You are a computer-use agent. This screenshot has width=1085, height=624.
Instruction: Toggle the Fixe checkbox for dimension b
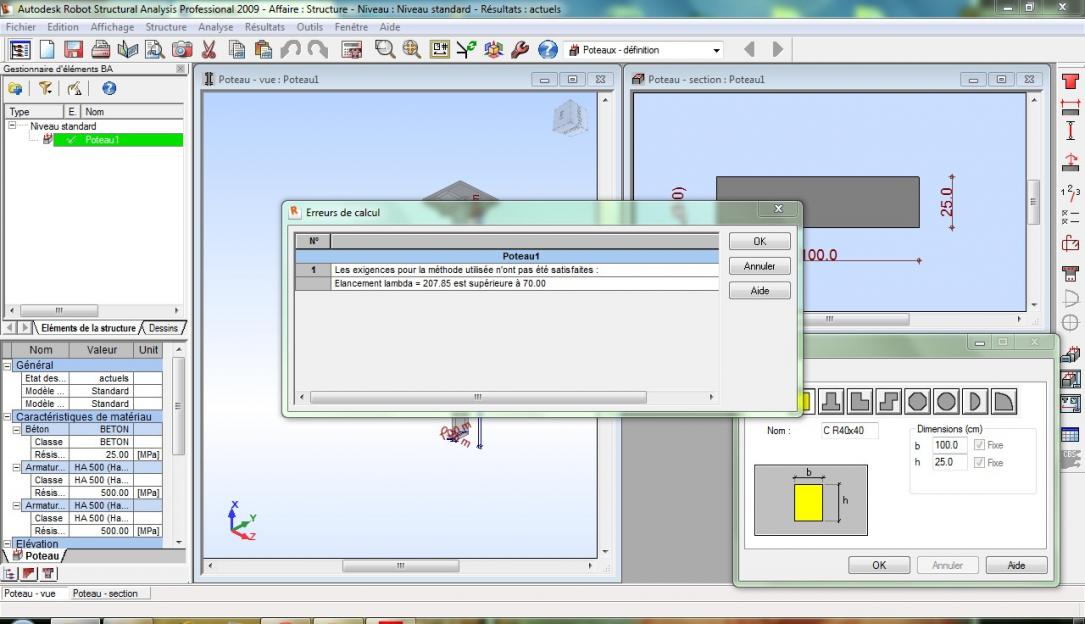pyautogui.click(x=979, y=445)
